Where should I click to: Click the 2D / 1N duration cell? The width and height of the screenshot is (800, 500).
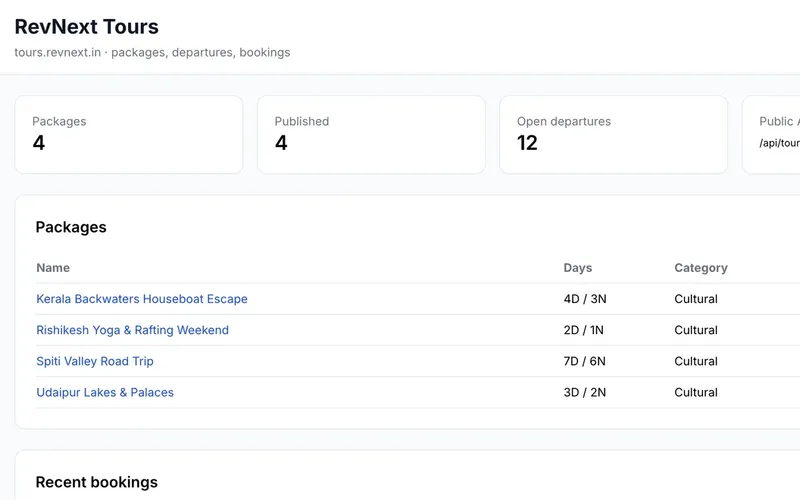584,330
